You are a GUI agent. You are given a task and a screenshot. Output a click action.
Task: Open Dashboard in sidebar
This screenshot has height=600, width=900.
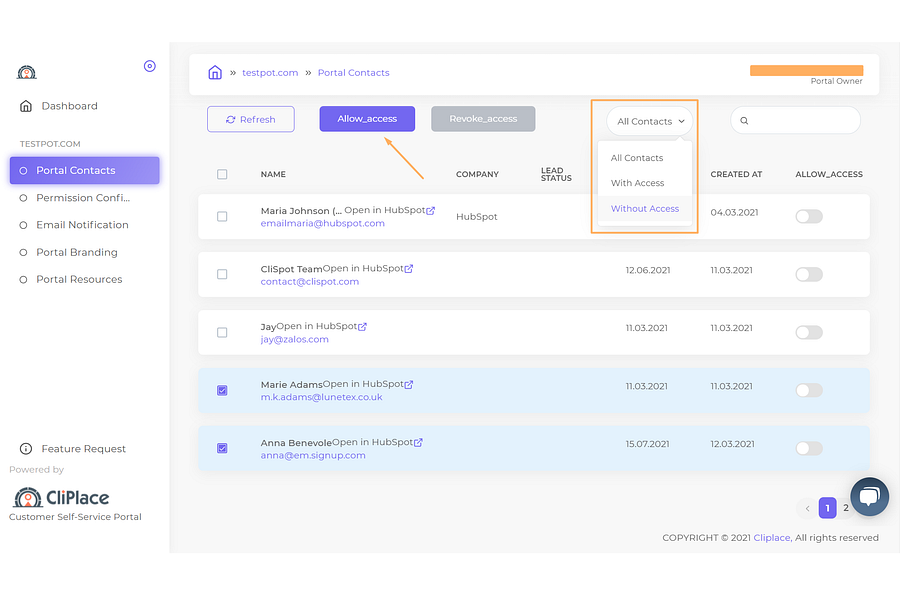[69, 106]
